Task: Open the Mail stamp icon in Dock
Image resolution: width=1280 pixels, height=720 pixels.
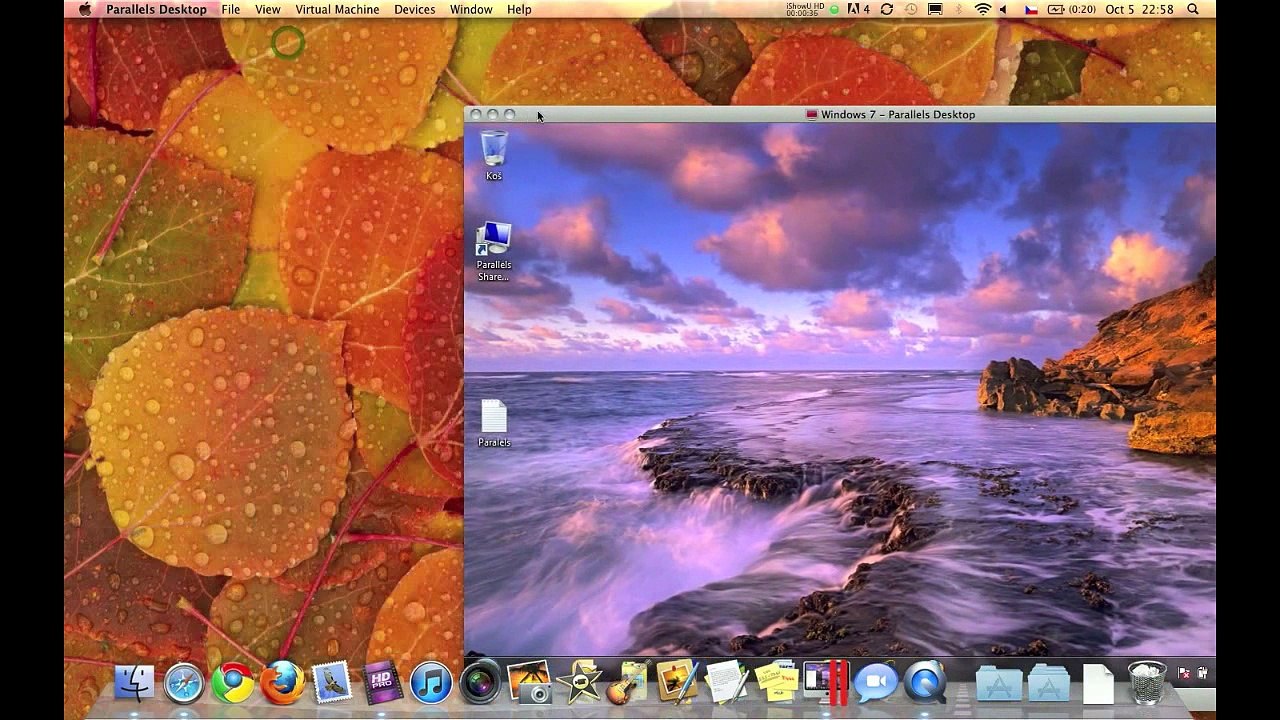Action: tap(332, 683)
